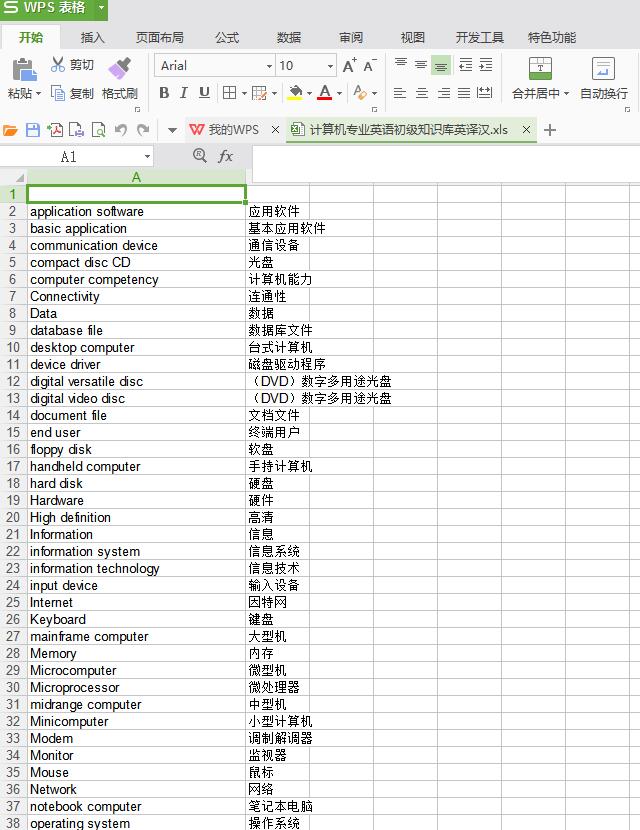Center text horizontally
Screen dimensions: 640x830
click(421, 93)
